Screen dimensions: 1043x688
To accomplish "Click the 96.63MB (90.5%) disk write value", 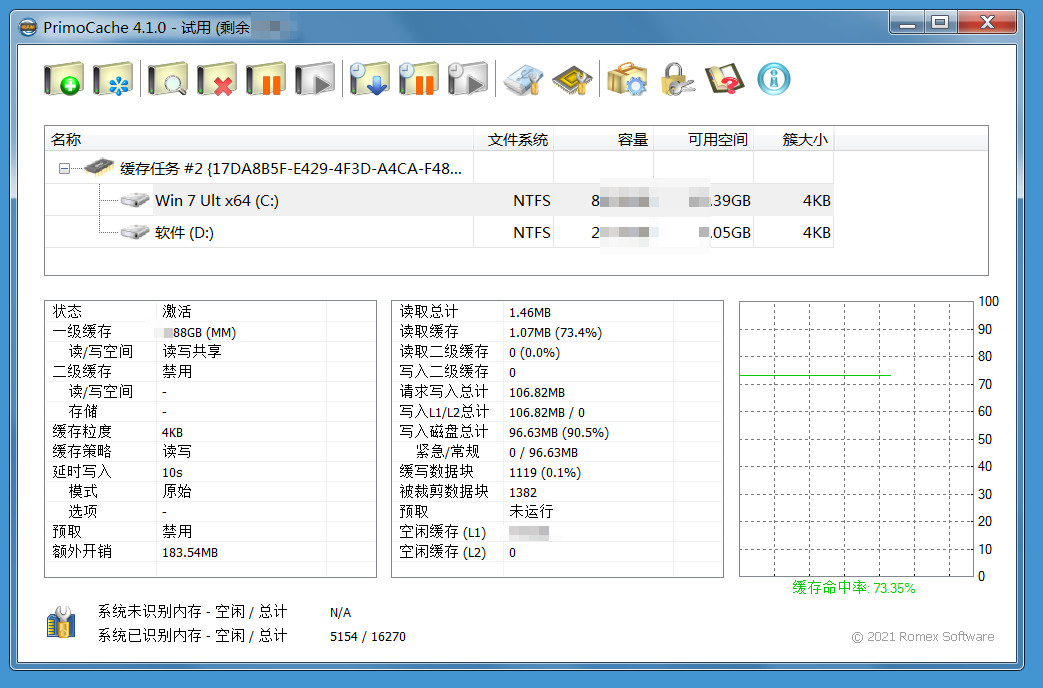I will coord(559,432).
